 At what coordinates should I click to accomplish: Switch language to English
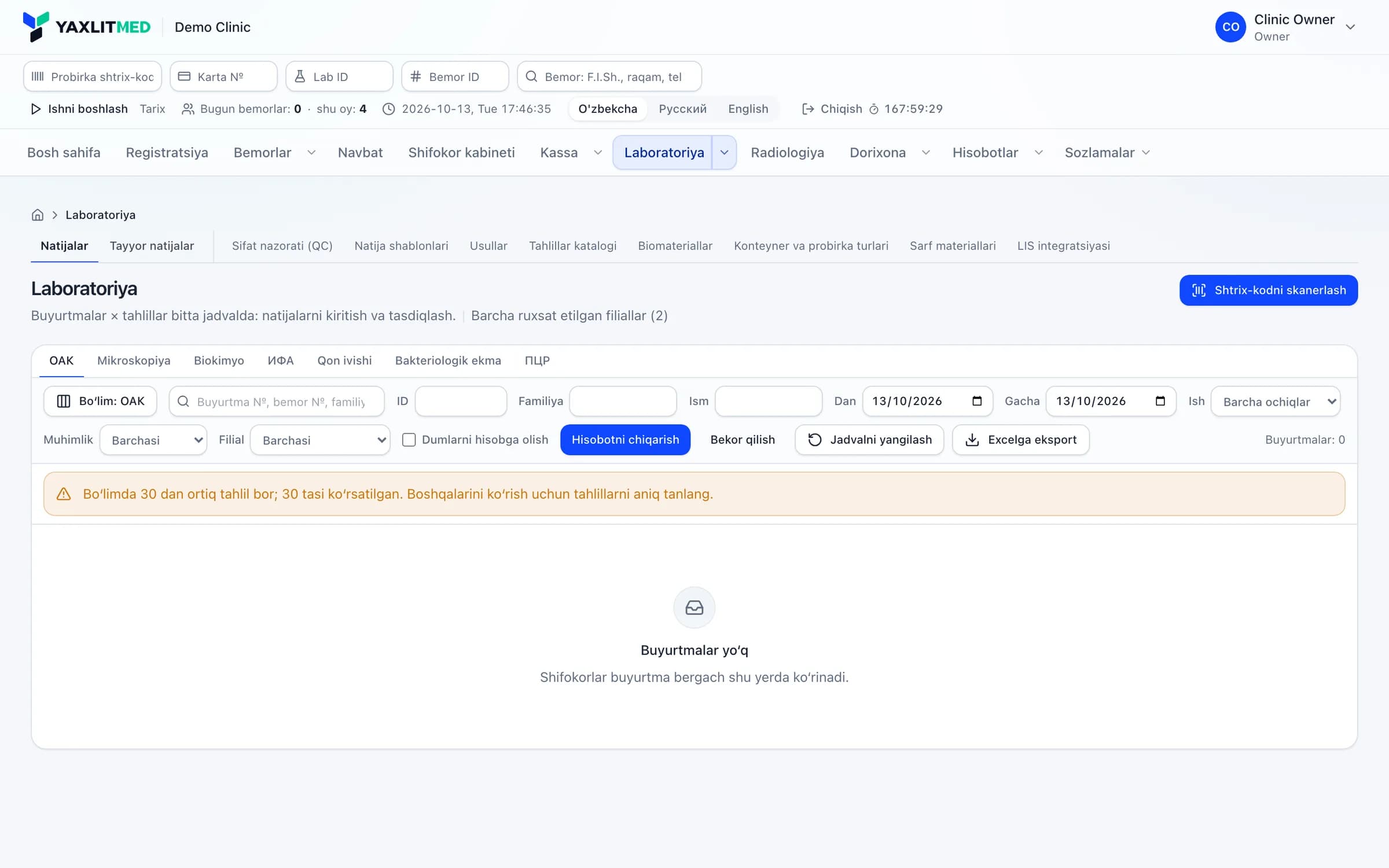[x=748, y=109]
